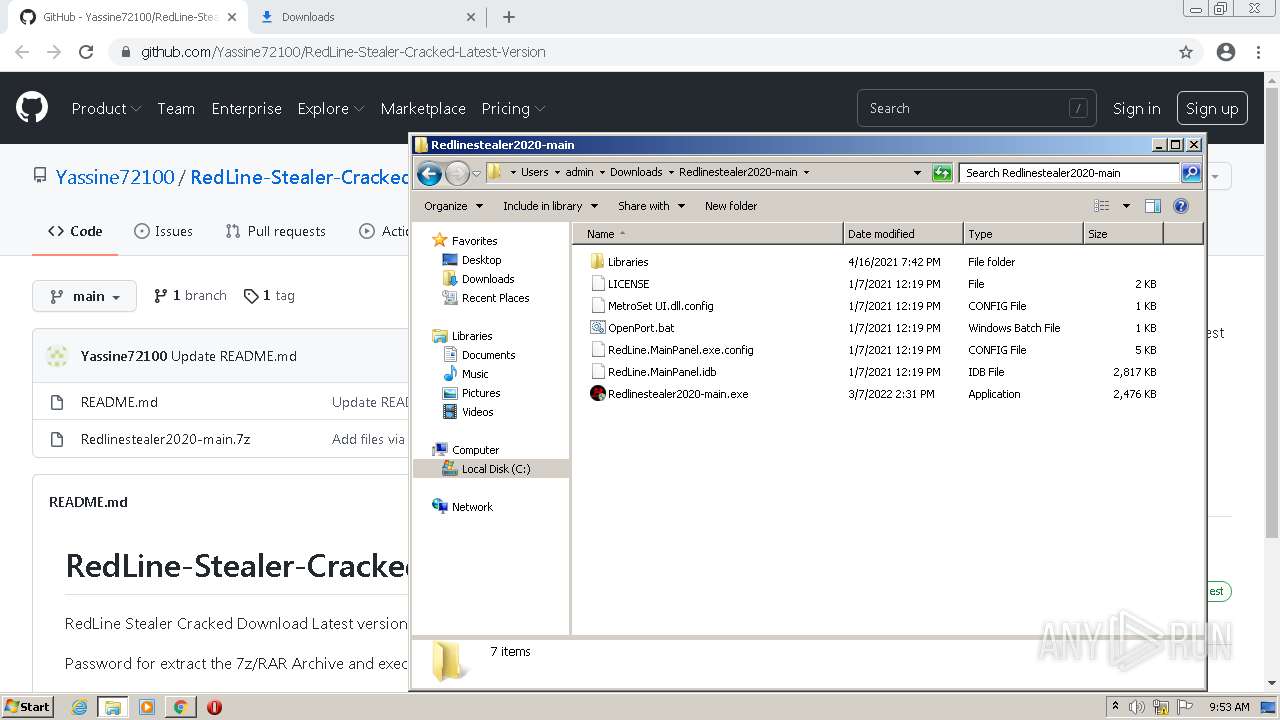Click the GitHub logo in the header

click(32, 108)
